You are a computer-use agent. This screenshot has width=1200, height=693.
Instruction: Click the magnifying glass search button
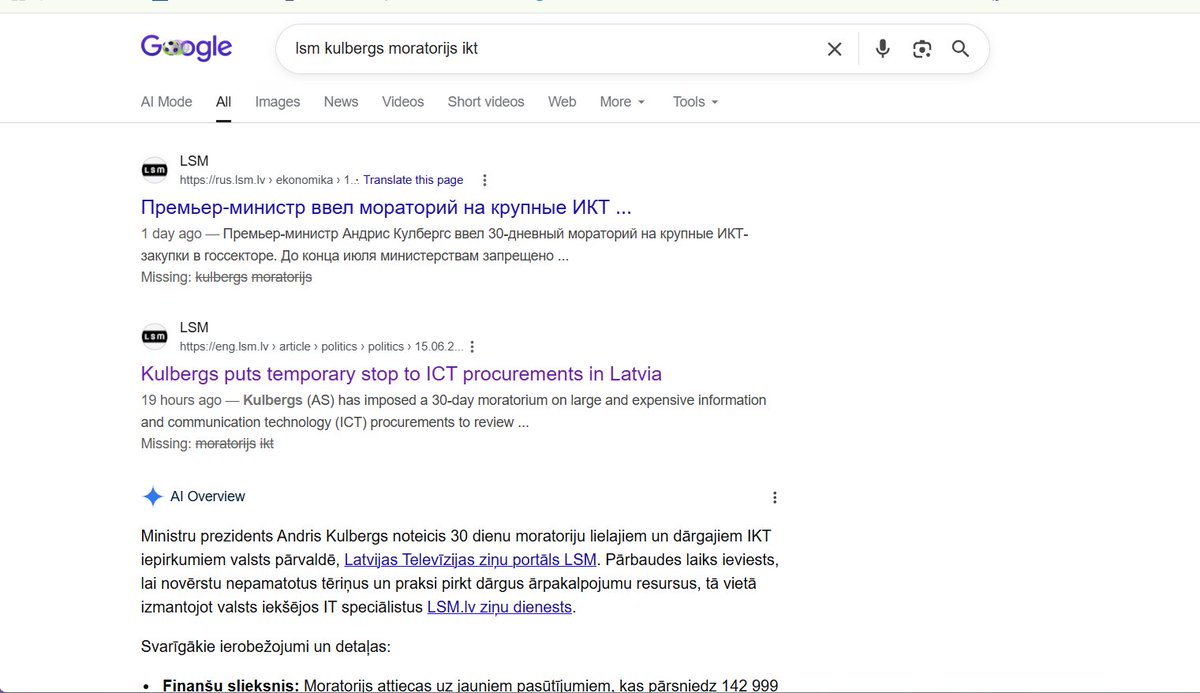[960, 49]
